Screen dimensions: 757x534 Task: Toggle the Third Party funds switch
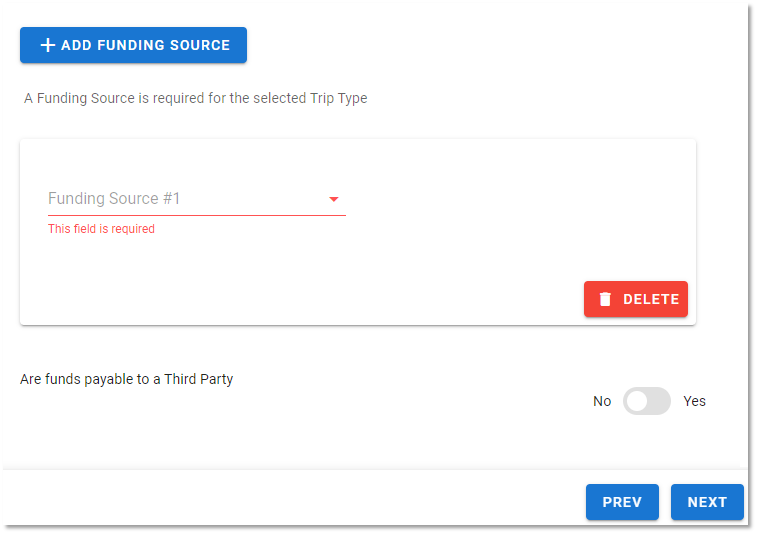646,401
